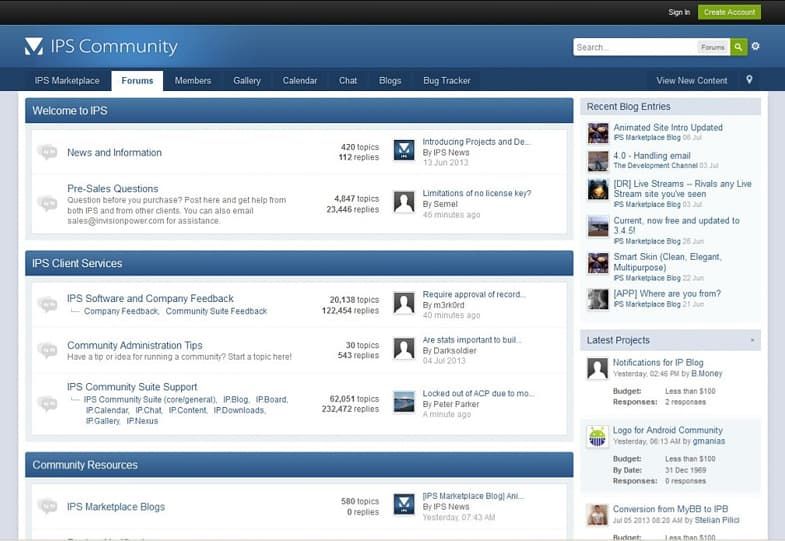Viewport: 785px width, 541px height.
Task: Open Animated Site Intro Updated blog entry
Action: (668, 128)
